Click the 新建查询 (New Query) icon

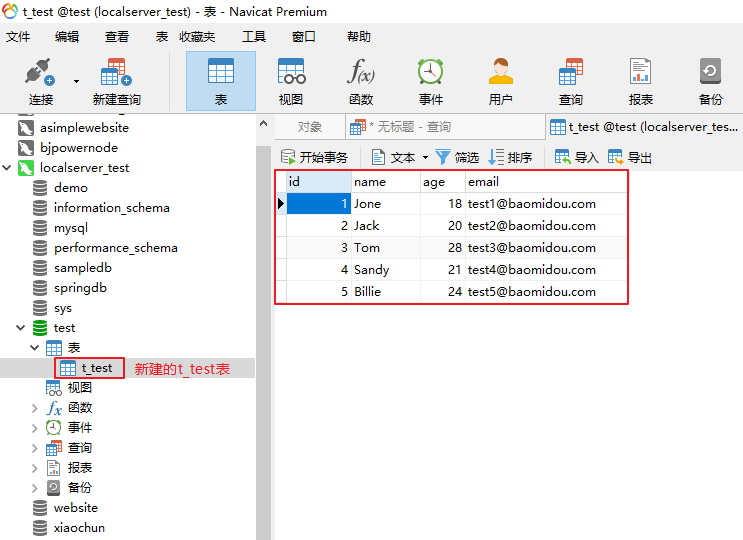(x=117, y=81)
